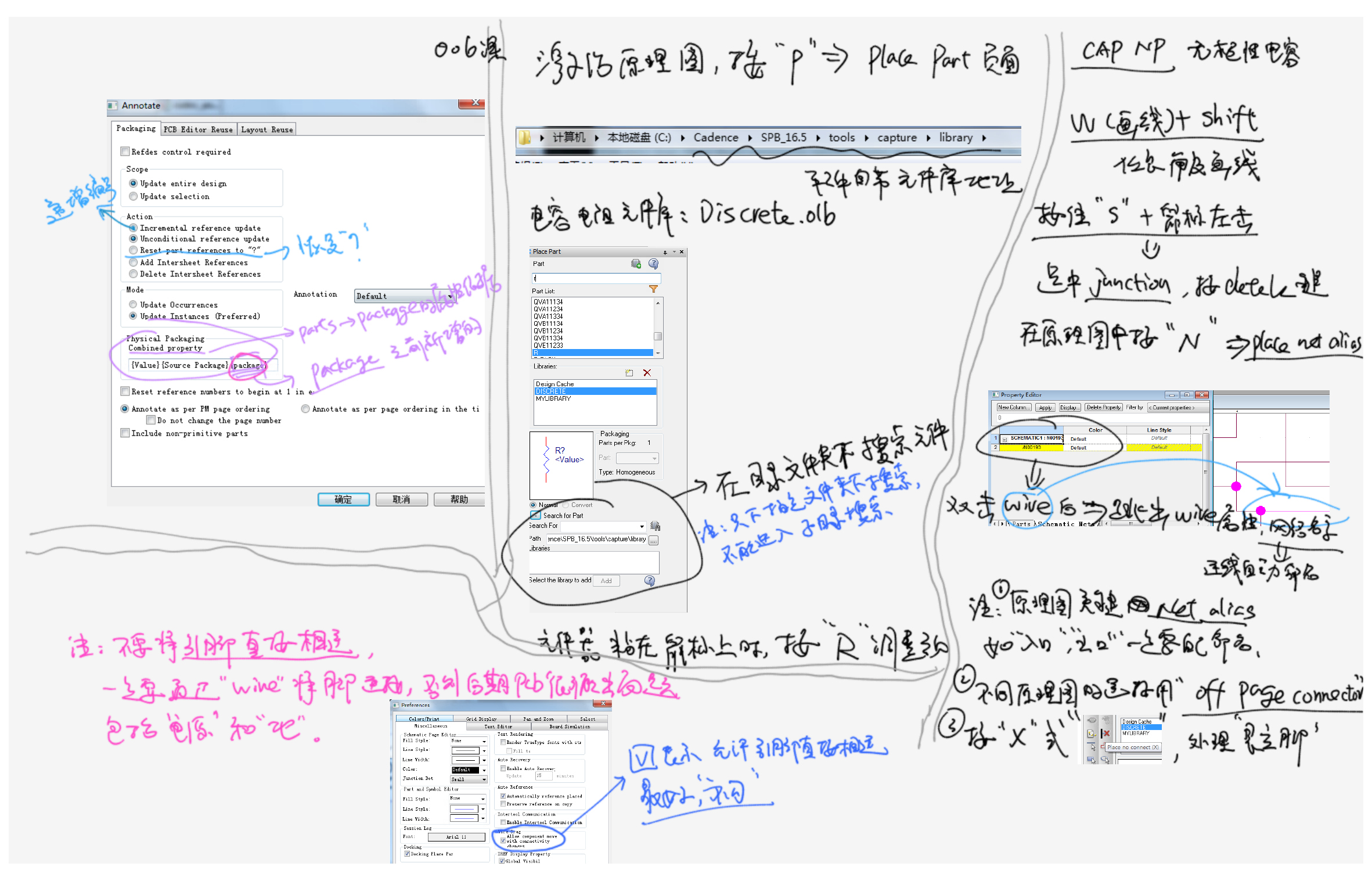
Task: Click 确定 button in Annotate dialog
Action: point(343,499)
